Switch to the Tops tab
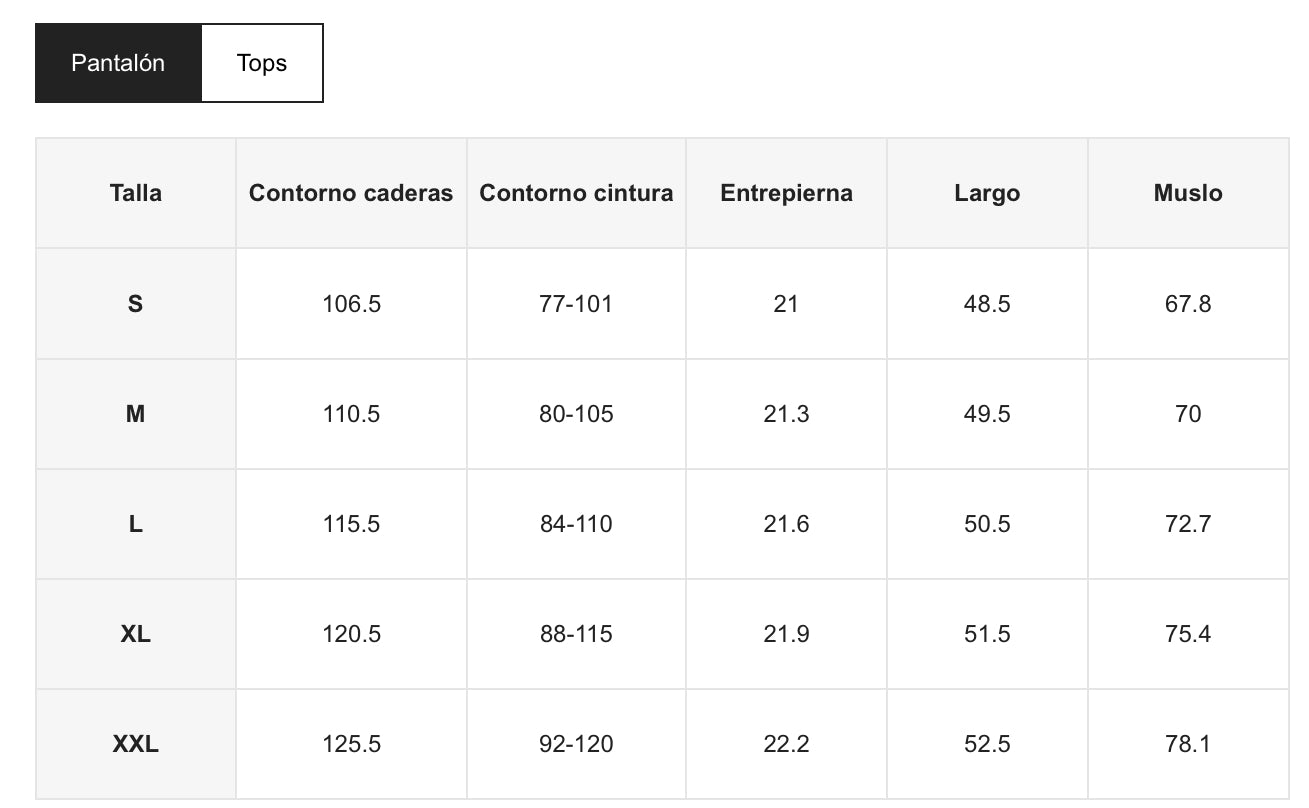Viewport: 1309px width, 808px height. click(x=262, y=63)
